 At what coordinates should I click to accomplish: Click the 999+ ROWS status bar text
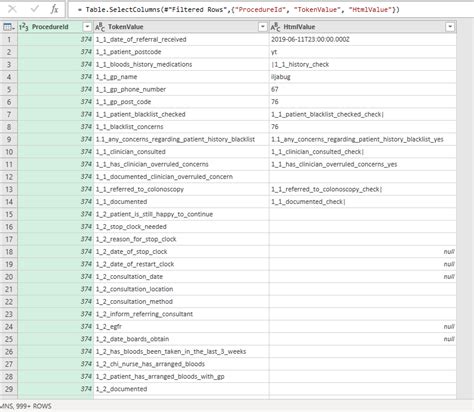point(33,406)
